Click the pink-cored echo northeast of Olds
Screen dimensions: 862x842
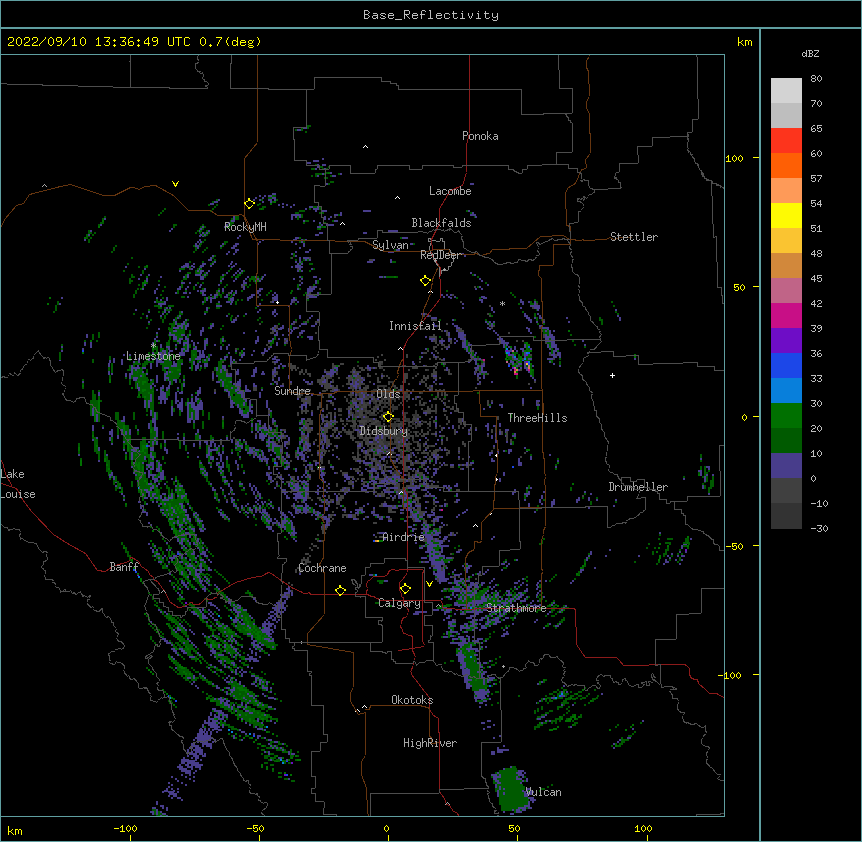519,358
